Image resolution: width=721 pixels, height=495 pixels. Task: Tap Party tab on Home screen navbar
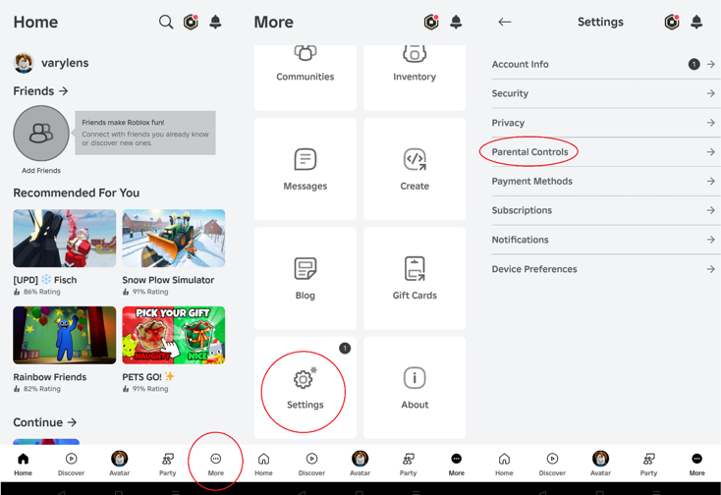167,463
